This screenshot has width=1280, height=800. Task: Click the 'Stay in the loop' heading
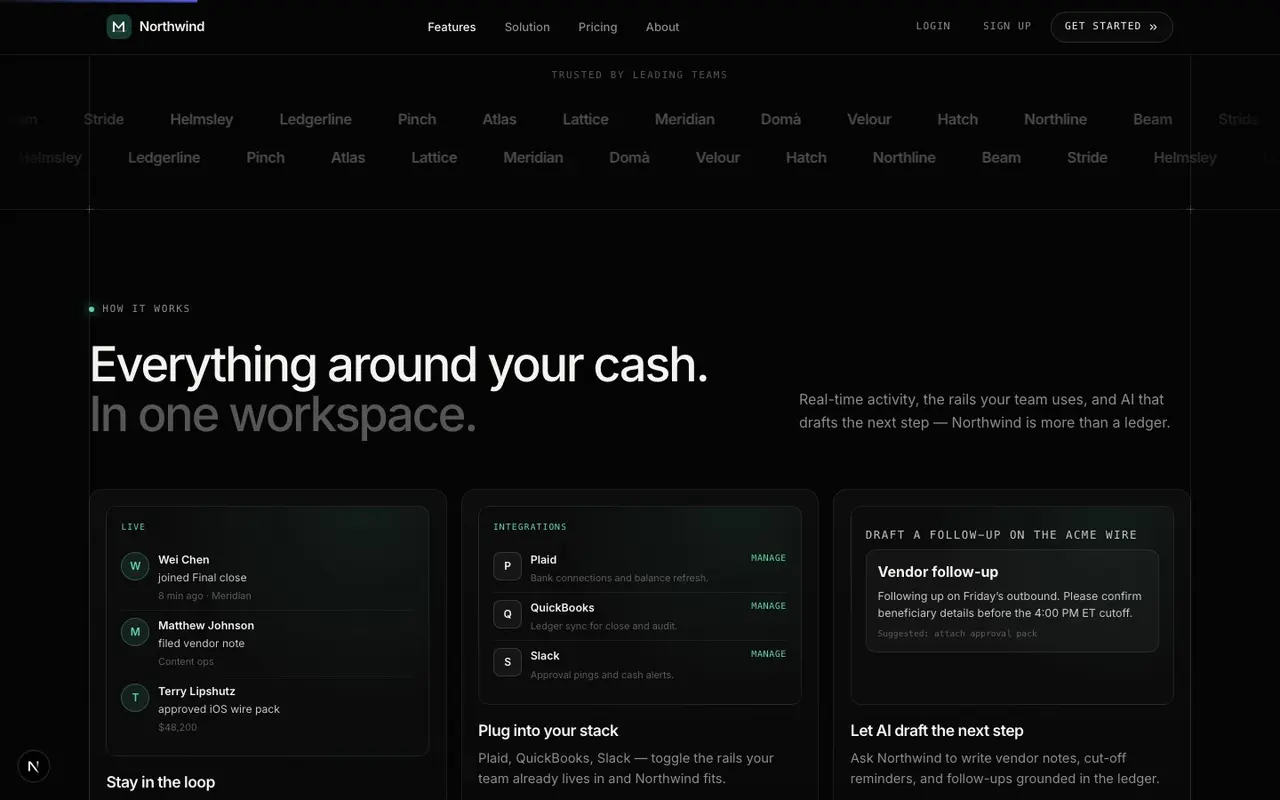pos(161,782)
